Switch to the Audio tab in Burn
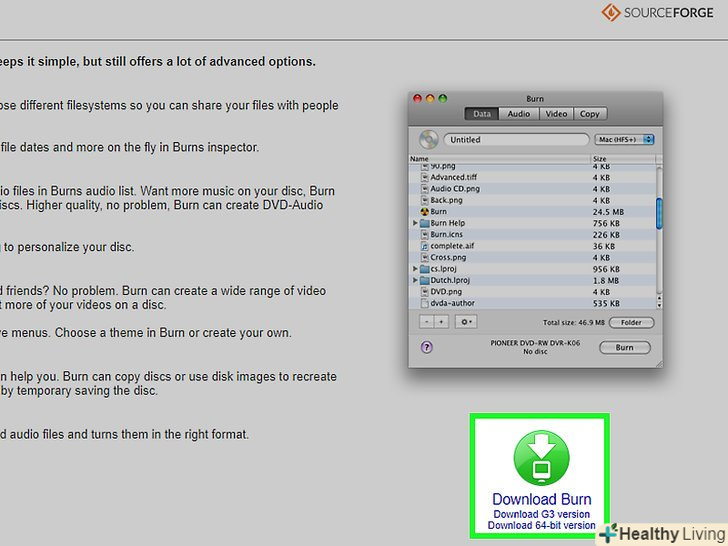The image size is (728, 546). point(519,114)
